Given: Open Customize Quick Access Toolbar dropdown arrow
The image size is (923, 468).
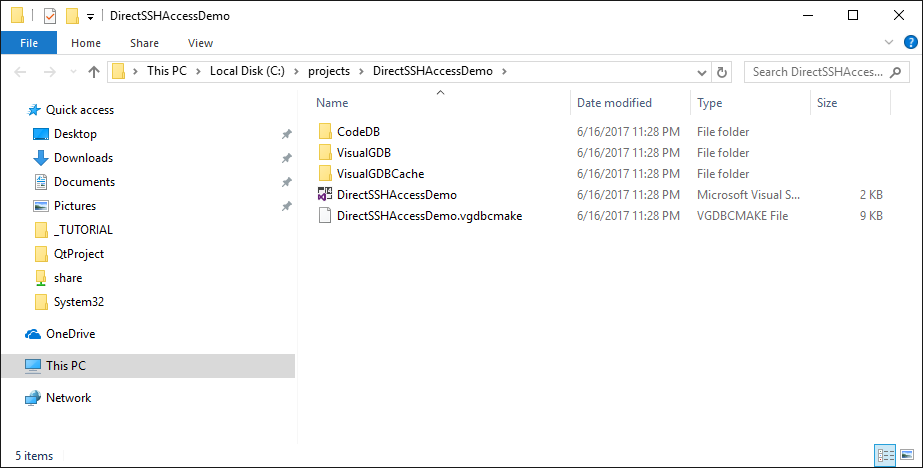Looking at the screenshot, I should tap(90, 17).
